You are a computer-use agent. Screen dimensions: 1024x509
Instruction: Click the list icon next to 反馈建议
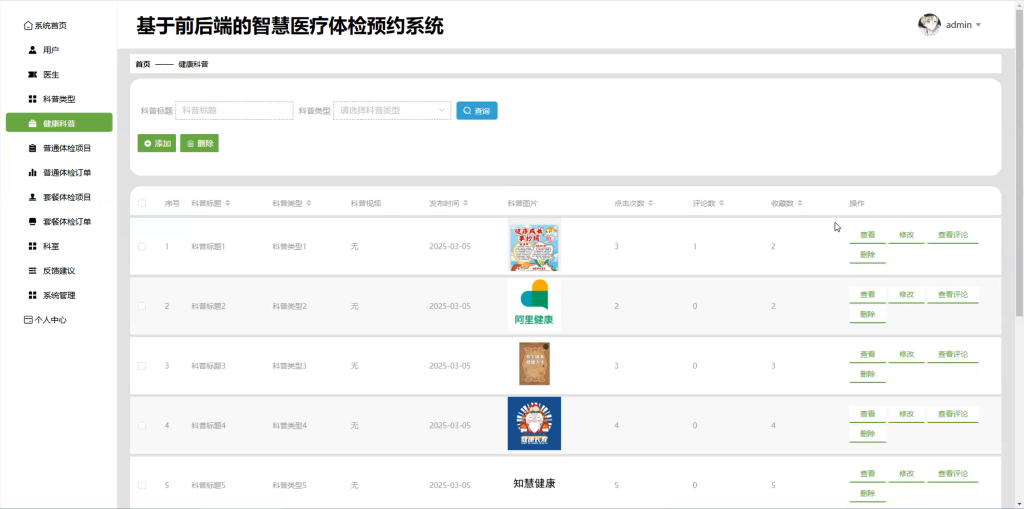[x=33, y=271]
